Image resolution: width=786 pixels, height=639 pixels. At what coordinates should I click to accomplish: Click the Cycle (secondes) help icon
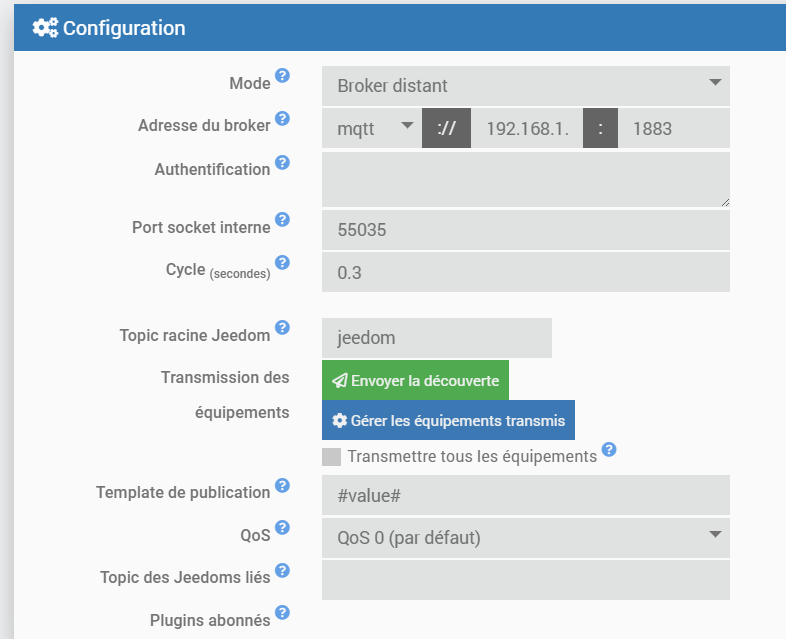click(x=283, y=263)
